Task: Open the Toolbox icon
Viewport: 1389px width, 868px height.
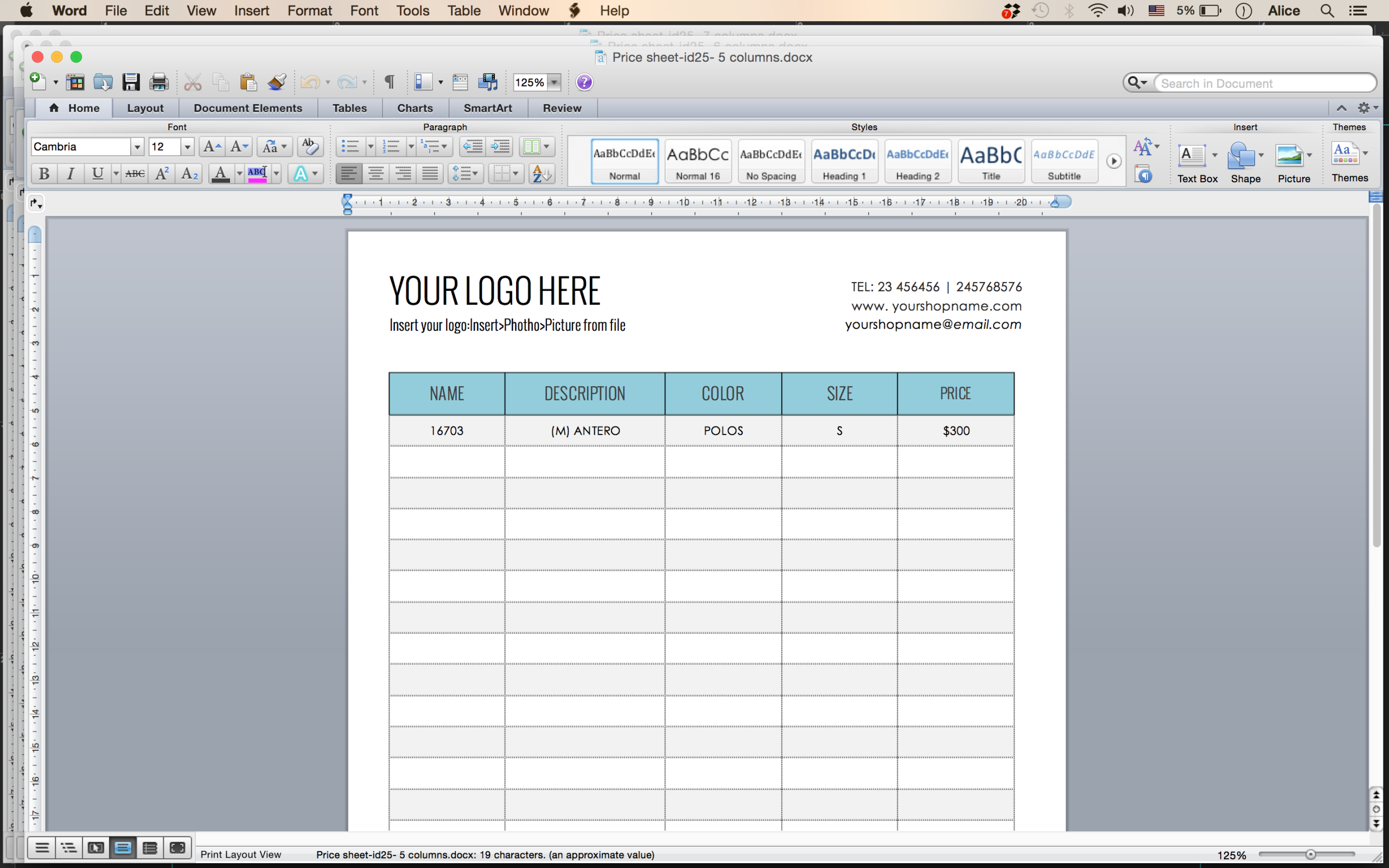Action: coord(460,82)
